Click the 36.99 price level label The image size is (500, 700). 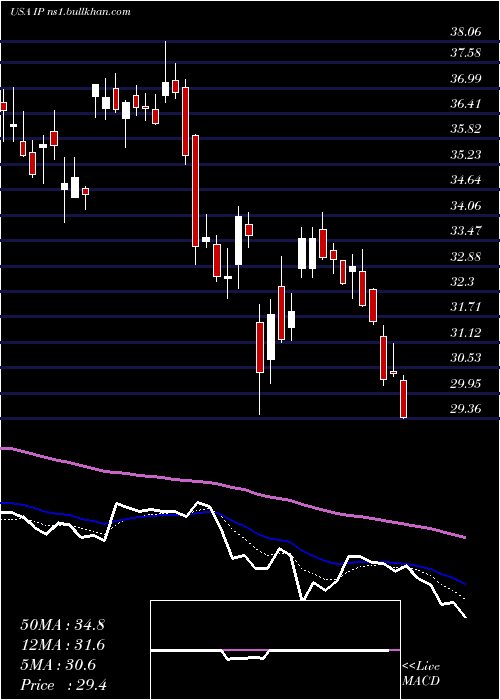(466, 79)
